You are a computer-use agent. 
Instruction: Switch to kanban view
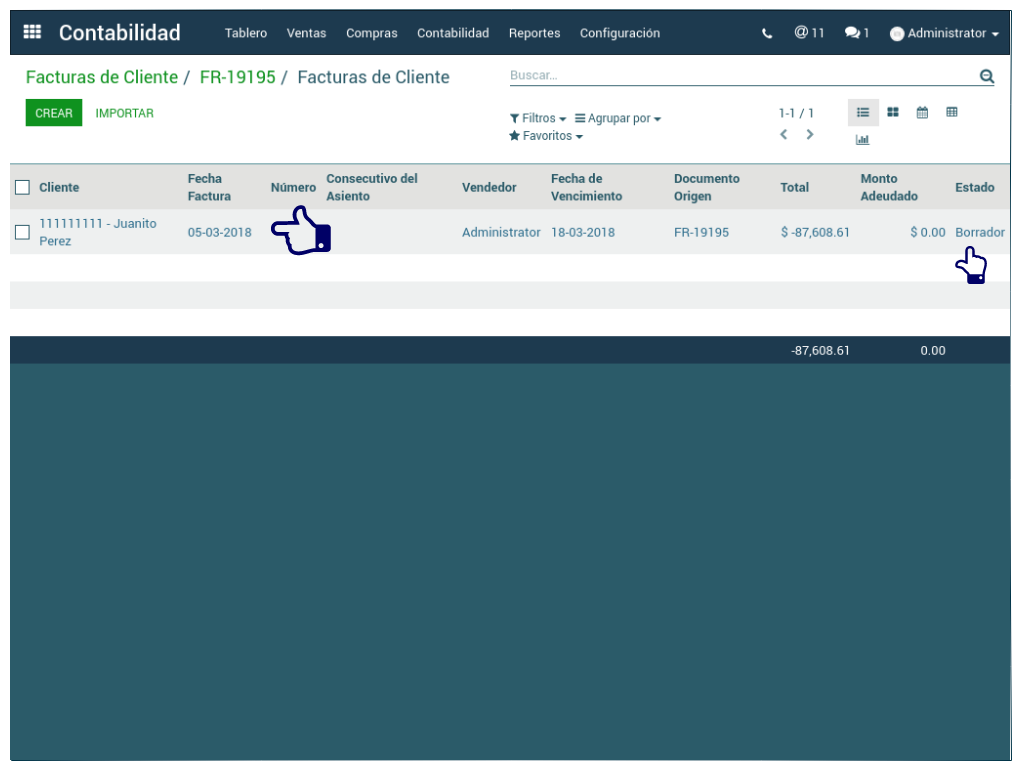point(893,112)
